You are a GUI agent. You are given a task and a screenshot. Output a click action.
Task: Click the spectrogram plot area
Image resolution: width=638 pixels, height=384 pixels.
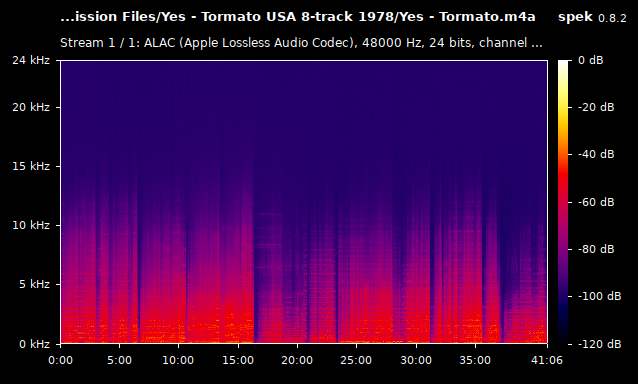tap(304, 202)
